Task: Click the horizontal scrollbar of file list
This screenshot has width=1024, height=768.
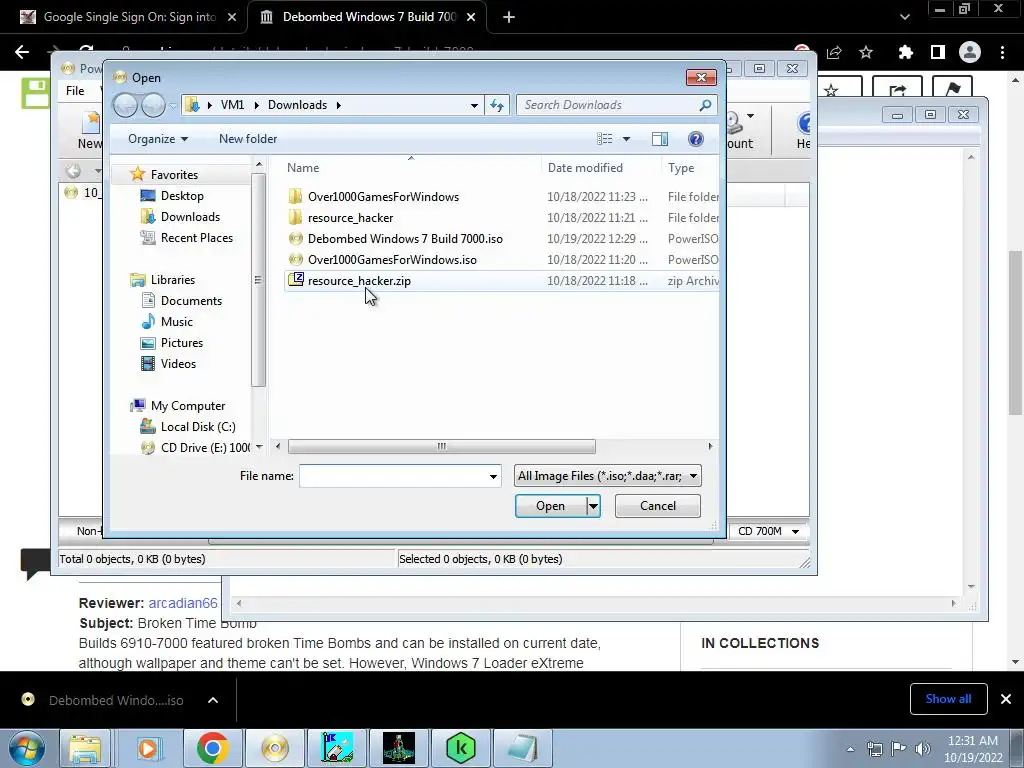Action: click(441, 447)
